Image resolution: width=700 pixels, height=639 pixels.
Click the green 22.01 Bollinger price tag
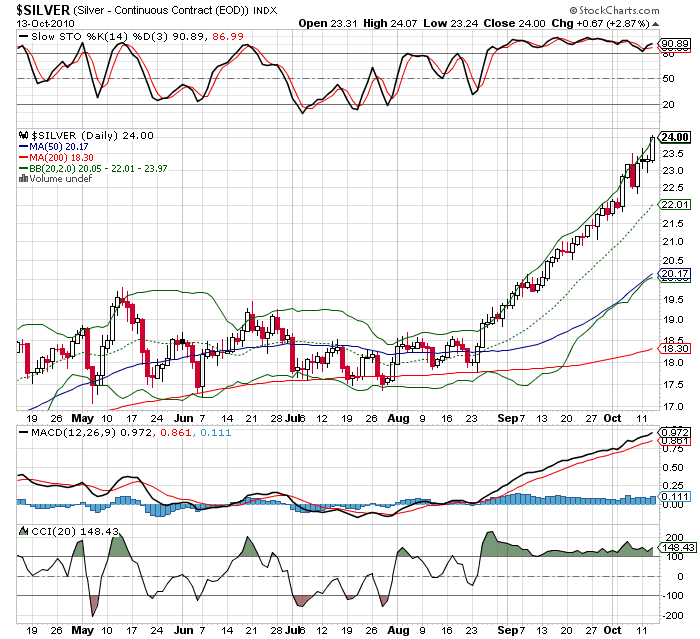pyautogui.click(x=675, y=204)
